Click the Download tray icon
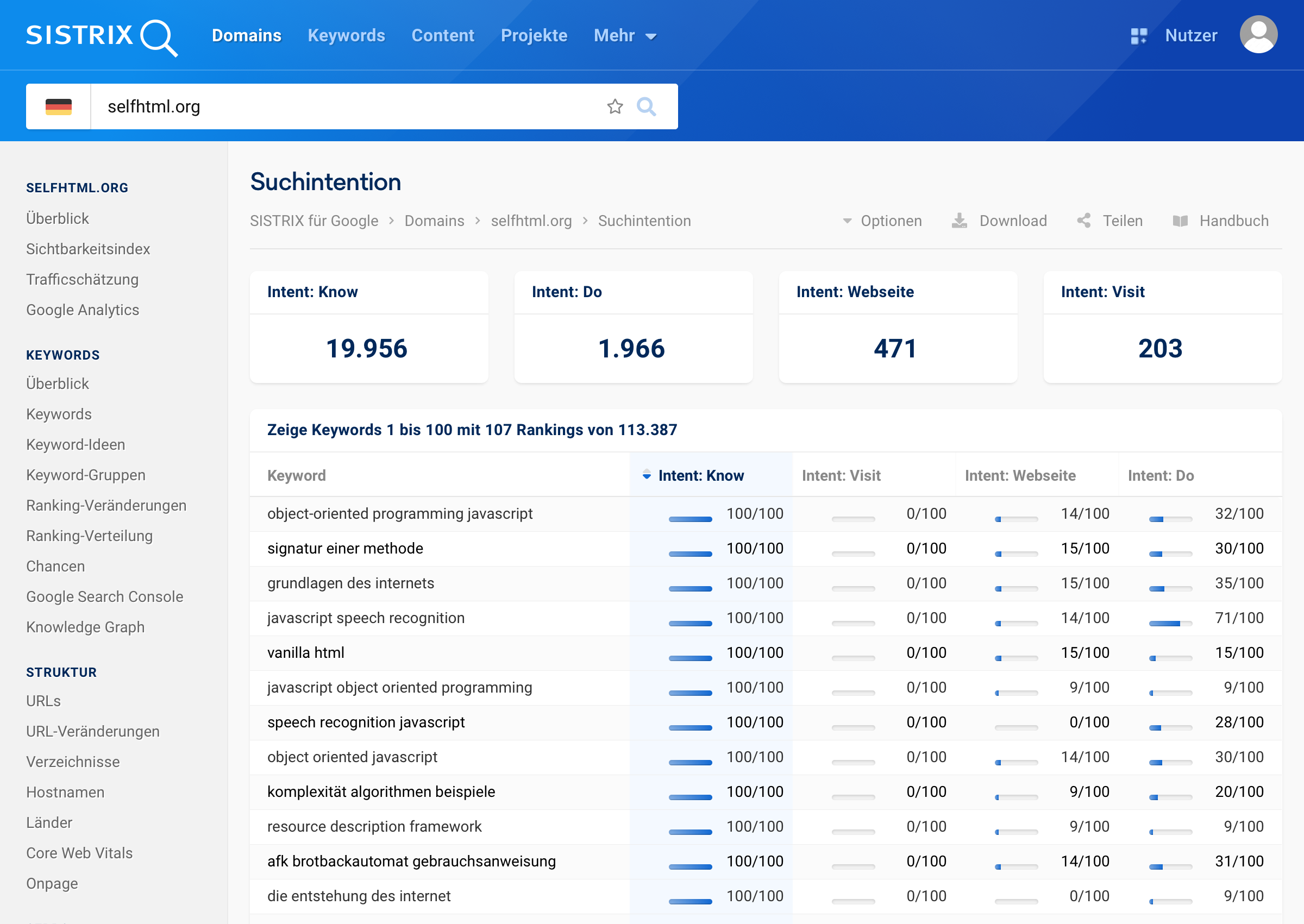 click(x=959, y=221)
